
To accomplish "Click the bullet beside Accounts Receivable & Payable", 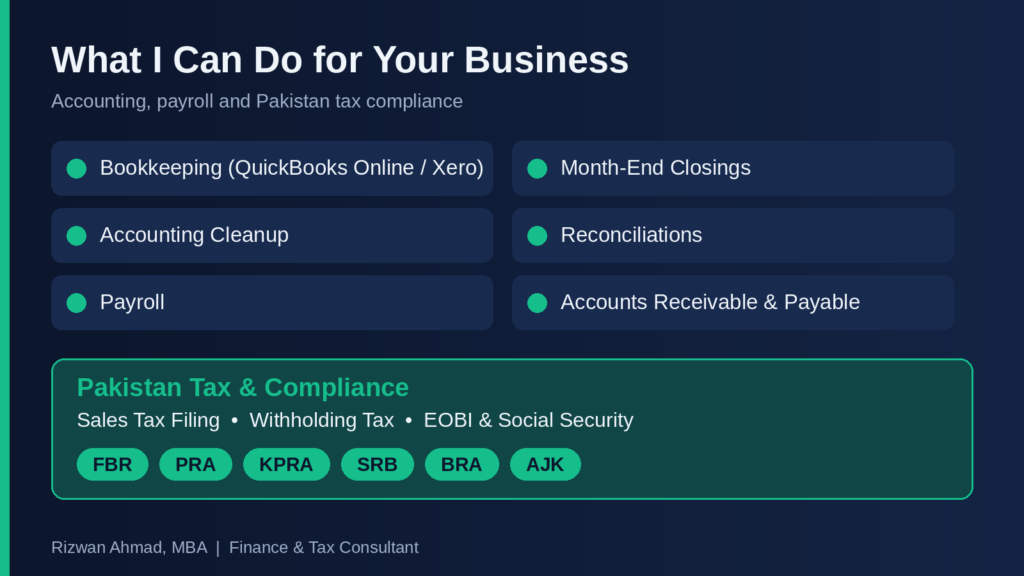I will [537, 303].
